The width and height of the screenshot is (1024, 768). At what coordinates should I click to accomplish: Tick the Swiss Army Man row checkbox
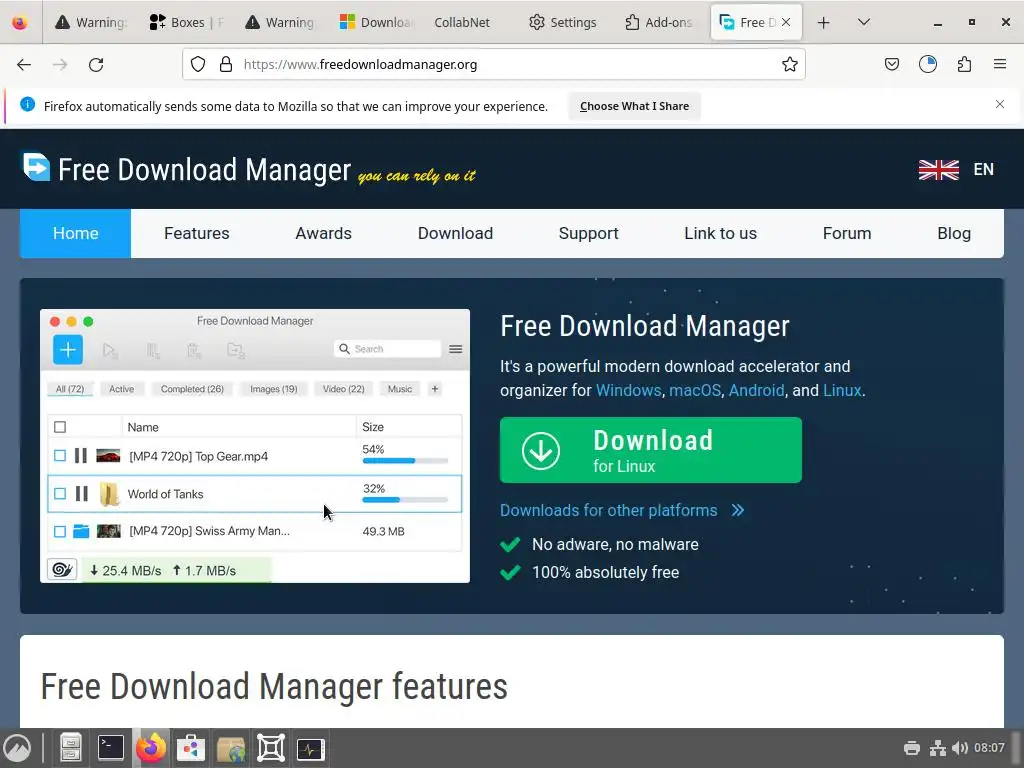tap(60, 532)
